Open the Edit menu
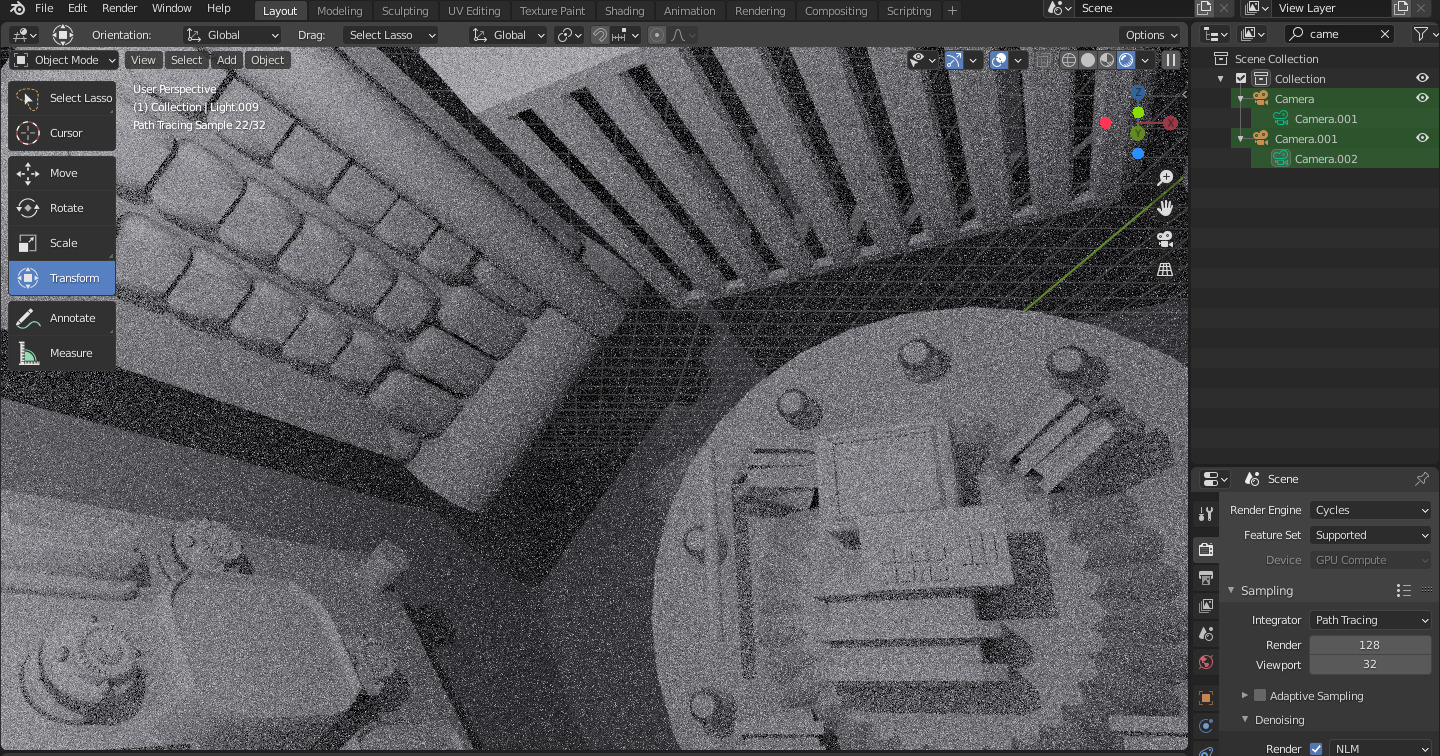The width and height of the screenshot is (1440, 756). click(x=77, y=8)
